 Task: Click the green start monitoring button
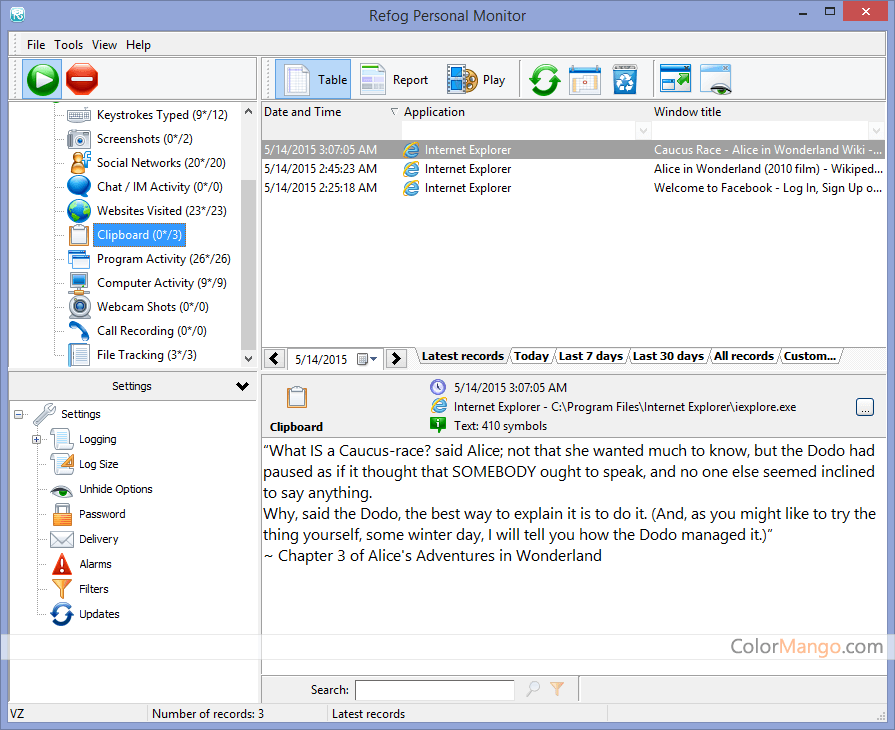tap(43, 79)
